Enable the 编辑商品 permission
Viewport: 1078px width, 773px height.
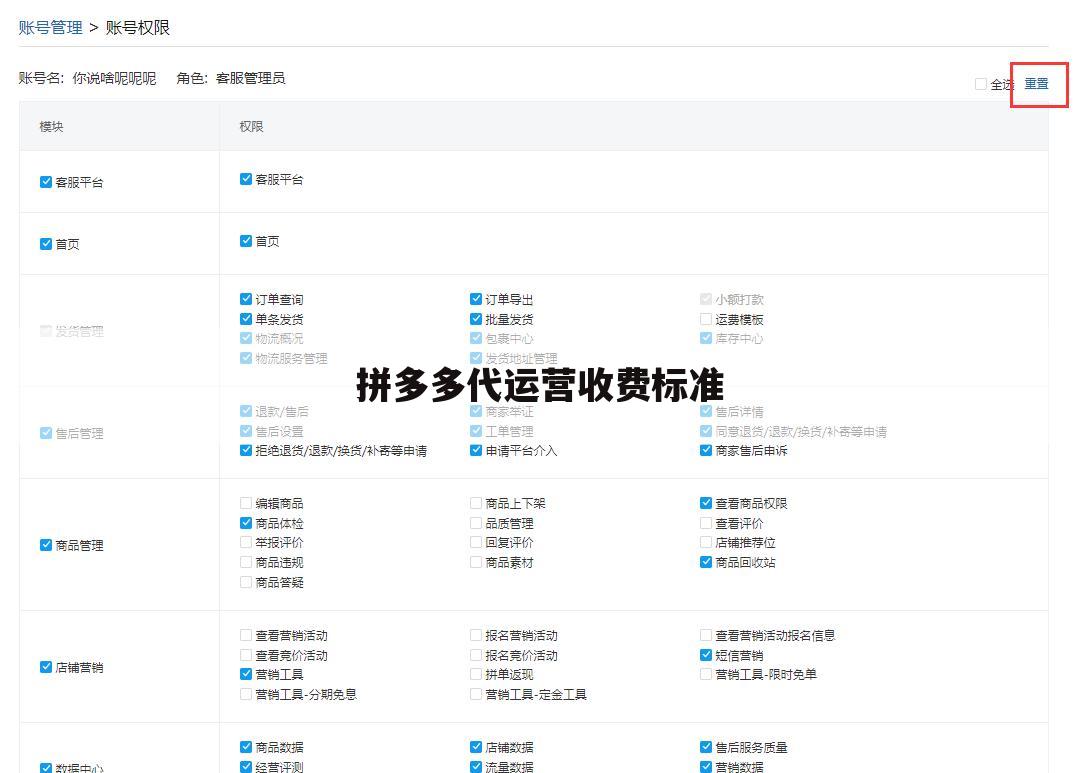pos(245,503)
